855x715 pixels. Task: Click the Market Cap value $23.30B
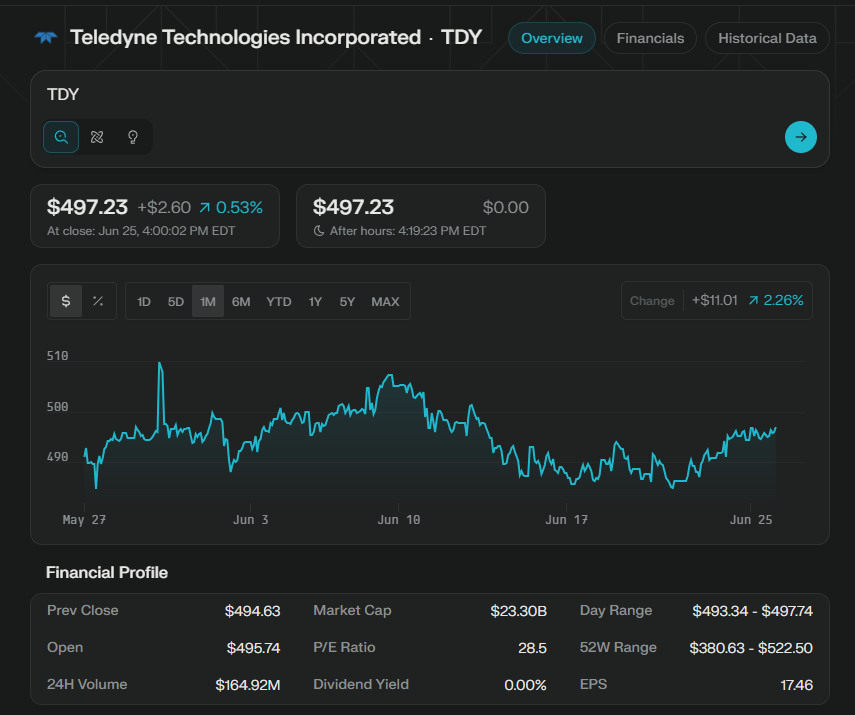pos(519,611)
